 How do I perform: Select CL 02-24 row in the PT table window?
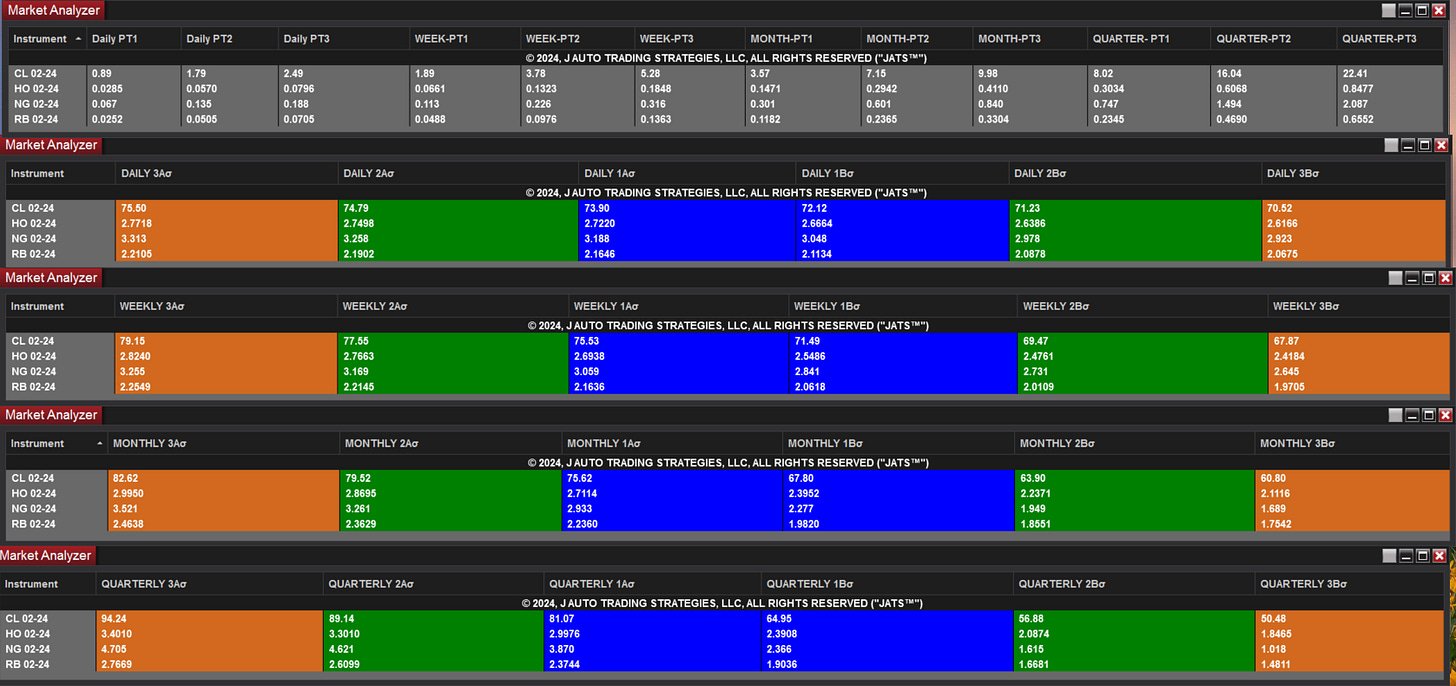pyautogui.click(x=726, y=73)
